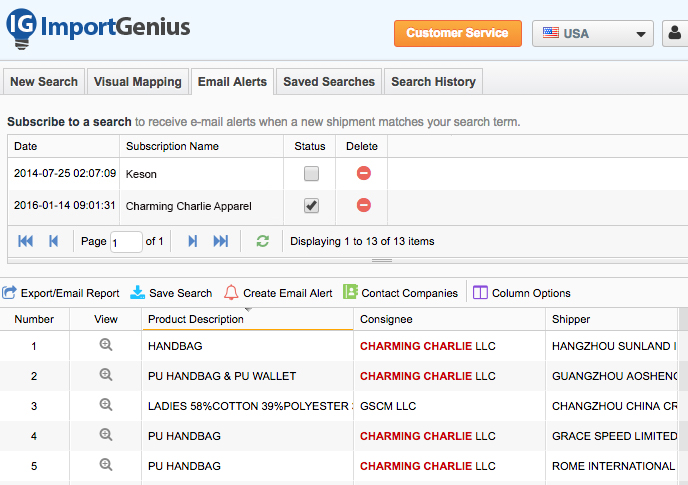Click the page number input field
Image resolution: width=688 pixels, height=485 pixels.
(x=126, y=242)
